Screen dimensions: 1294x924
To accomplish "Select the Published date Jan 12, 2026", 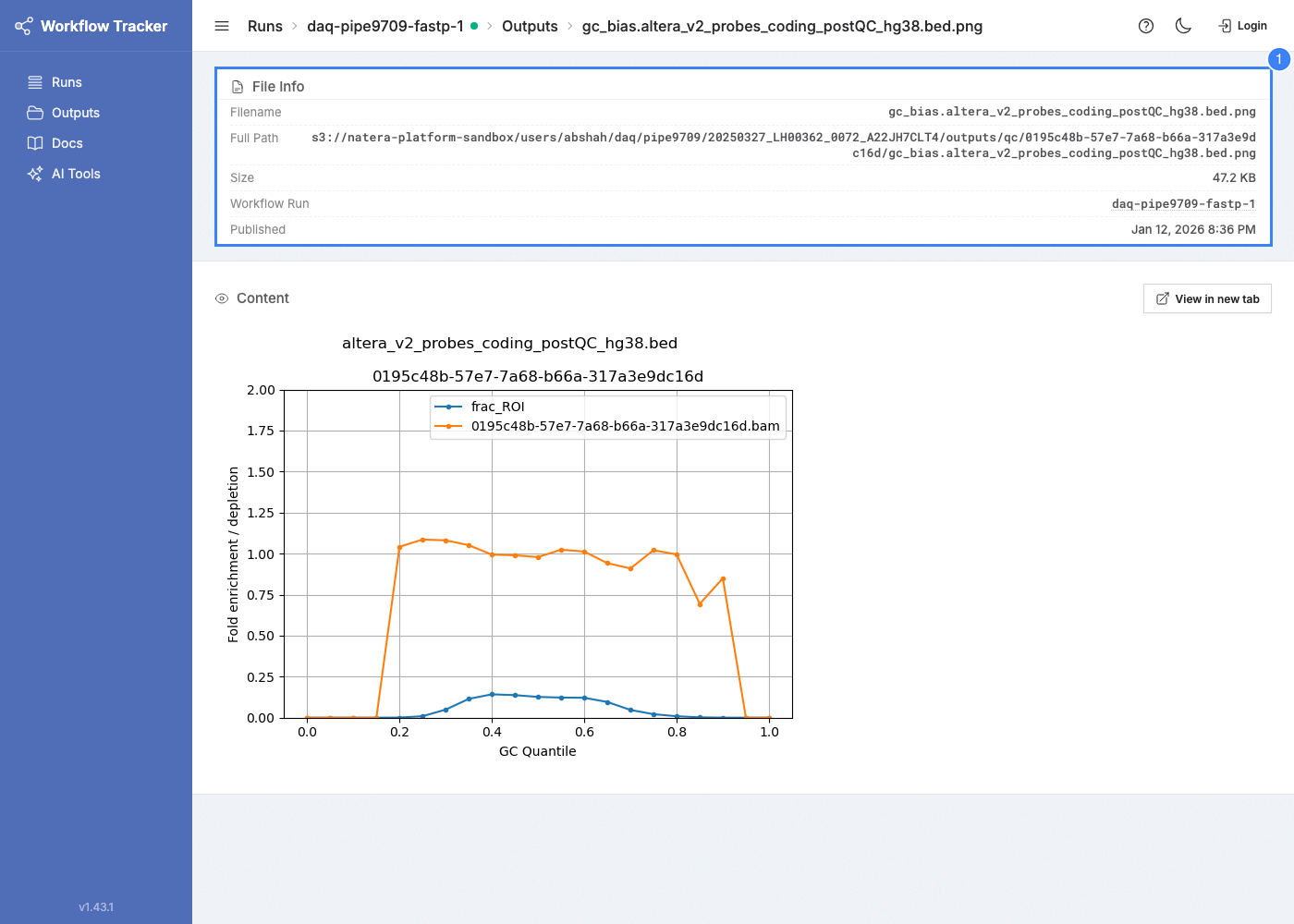I will 1193,229.
